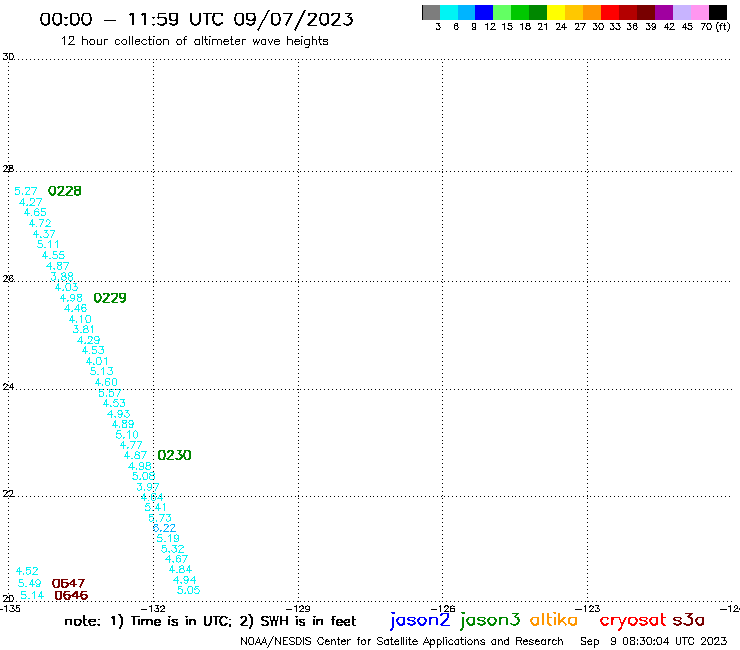Click the 5.49 wave height value
The width and height of the screenshot is (740, 650).
click(29, 583)
